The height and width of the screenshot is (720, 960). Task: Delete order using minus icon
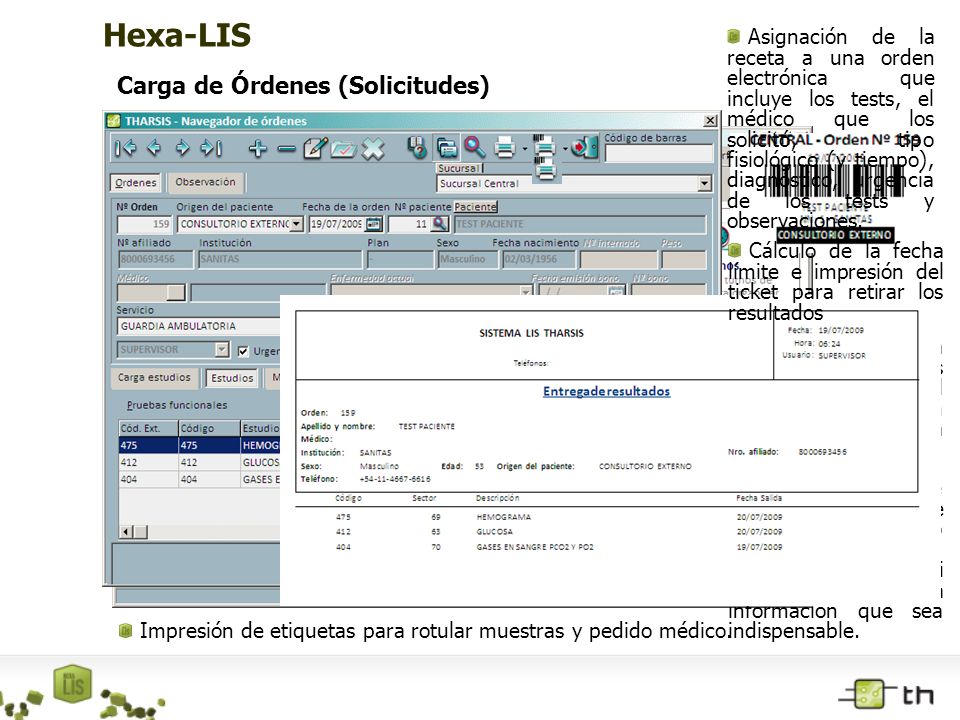pos(286,148)
